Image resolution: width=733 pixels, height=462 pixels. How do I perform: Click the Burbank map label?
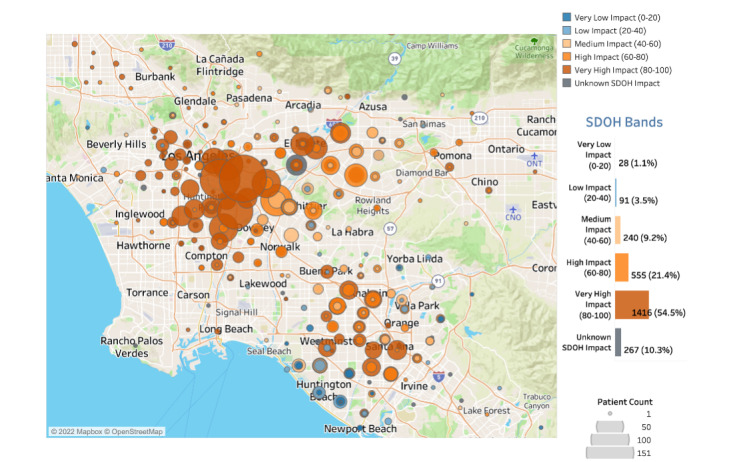tap(155, 77)
